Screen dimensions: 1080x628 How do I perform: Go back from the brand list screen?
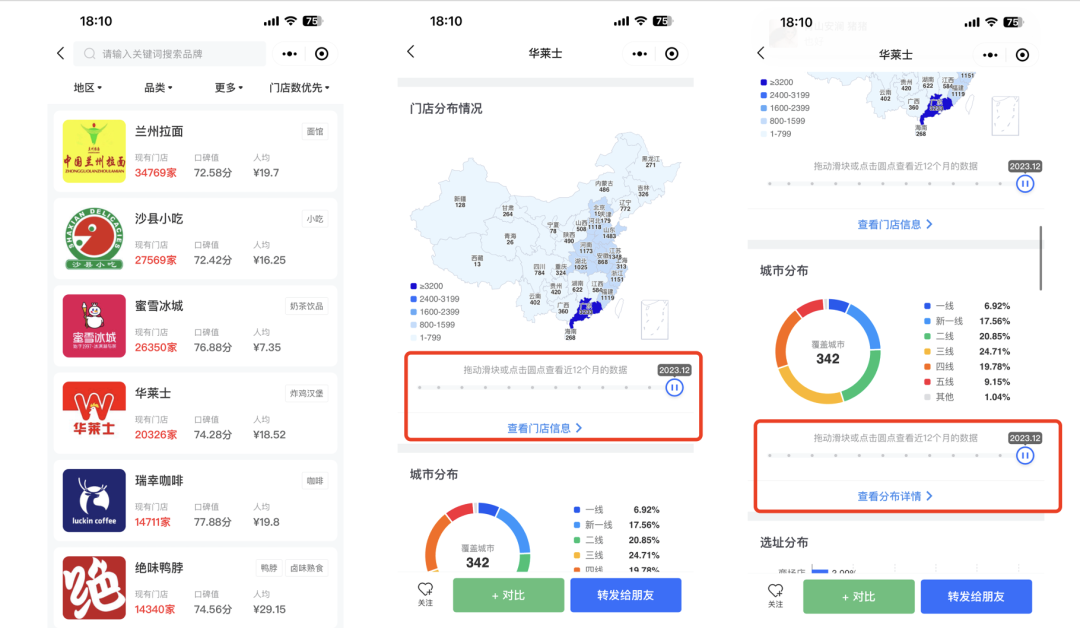pos(61,54)
